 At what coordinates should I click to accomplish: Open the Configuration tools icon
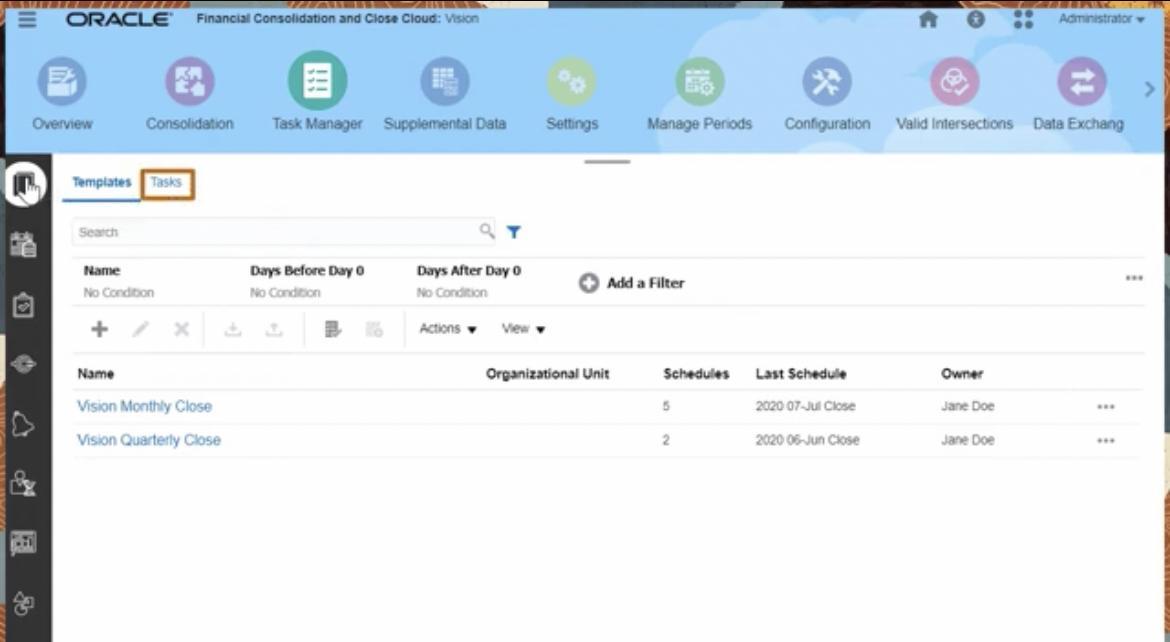pyautogui.click(x=827, y=81)
